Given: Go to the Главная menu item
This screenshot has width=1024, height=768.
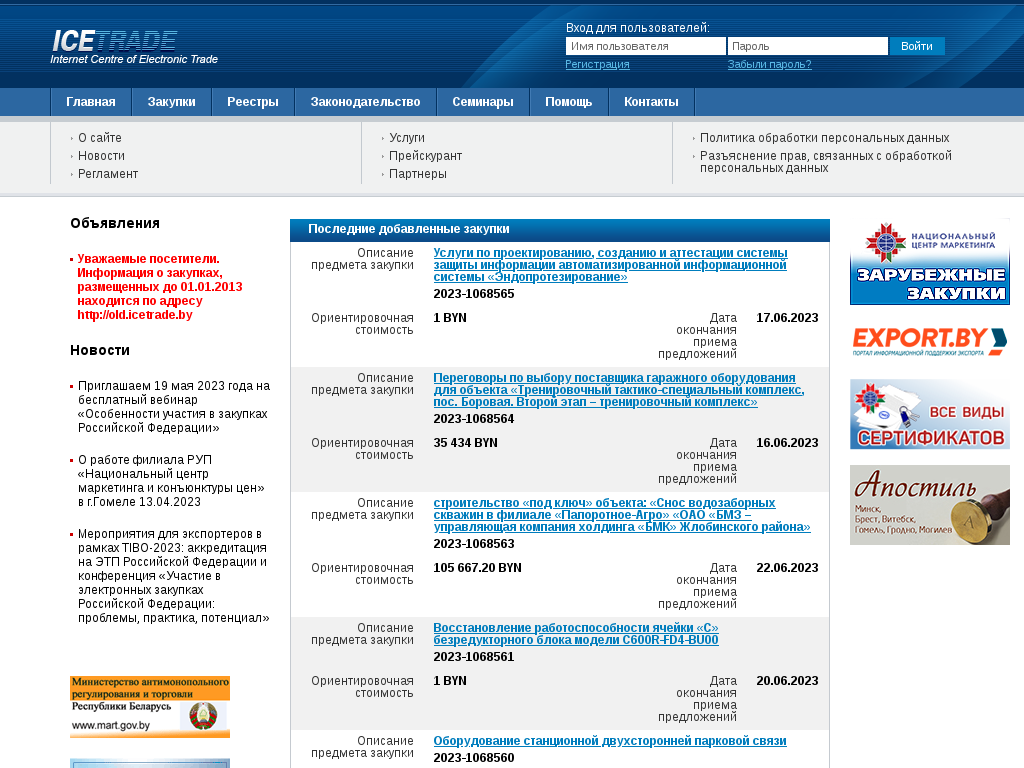Looking at the screenshot, I should click(91, 102).
